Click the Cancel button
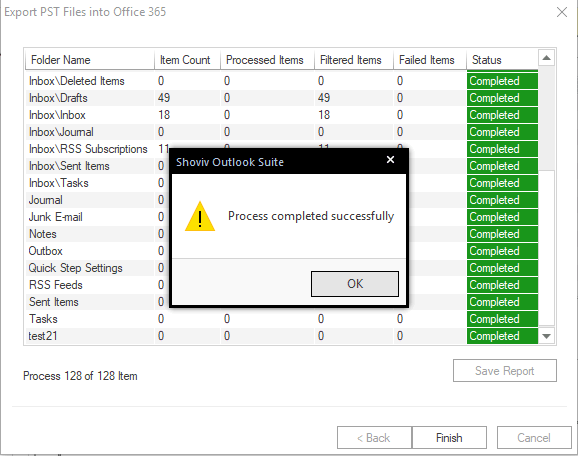This screenshot has height=456, width=578. [x=534, y=438]
